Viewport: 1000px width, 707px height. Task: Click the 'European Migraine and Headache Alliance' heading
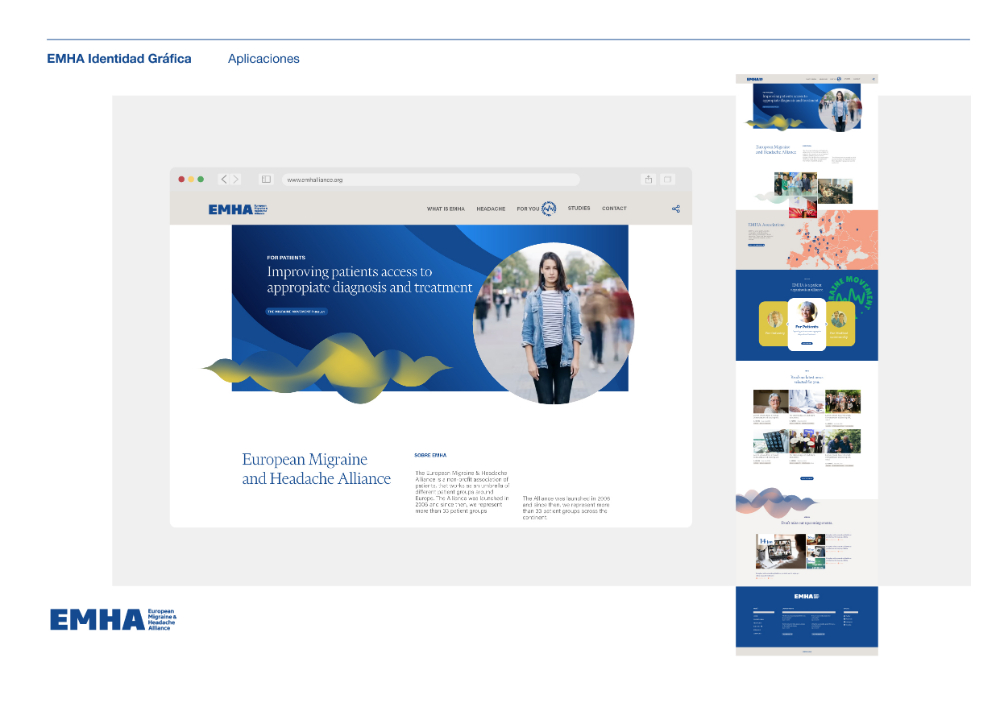click(316, 469)
